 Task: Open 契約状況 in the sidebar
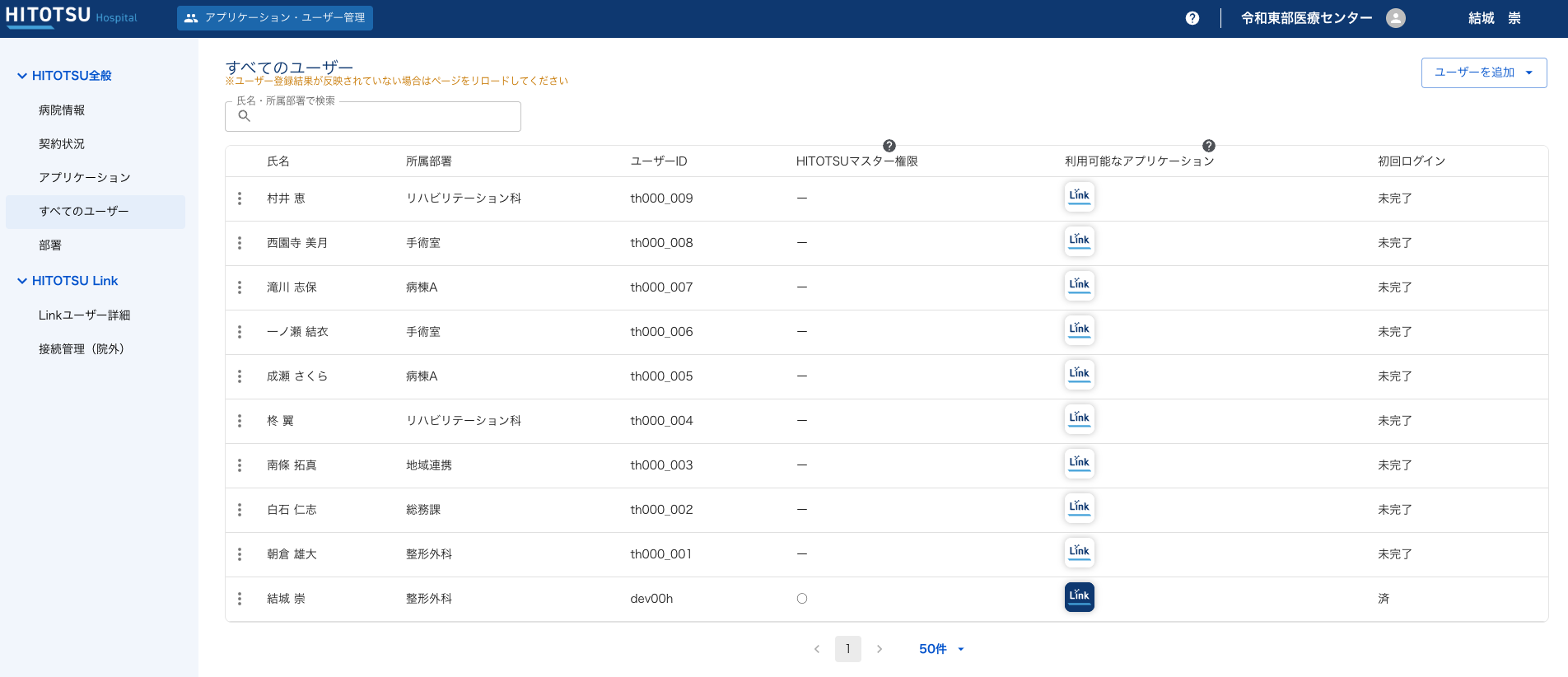(x=62, y=144)
